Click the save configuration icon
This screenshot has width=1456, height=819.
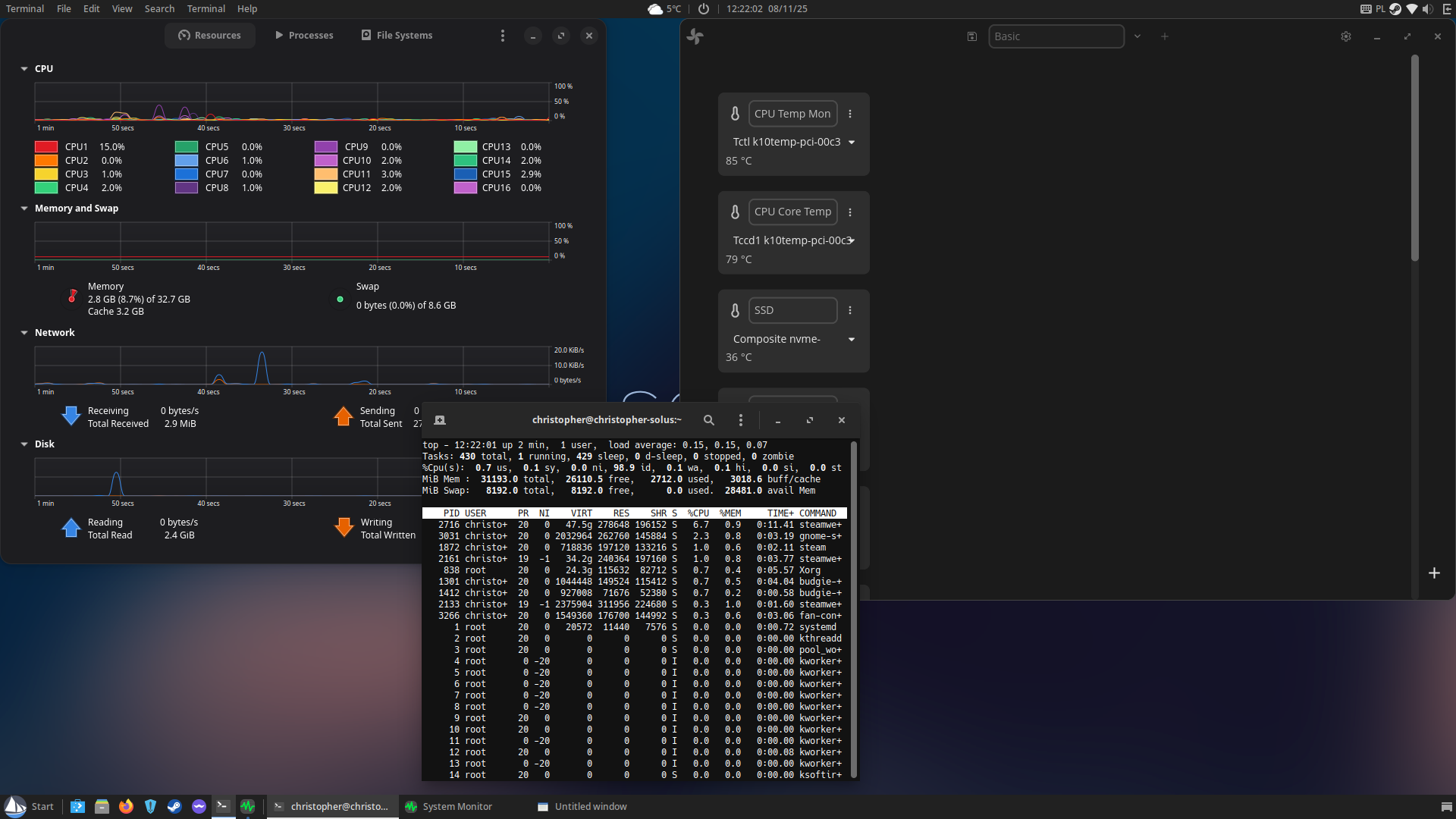(971, 36)
